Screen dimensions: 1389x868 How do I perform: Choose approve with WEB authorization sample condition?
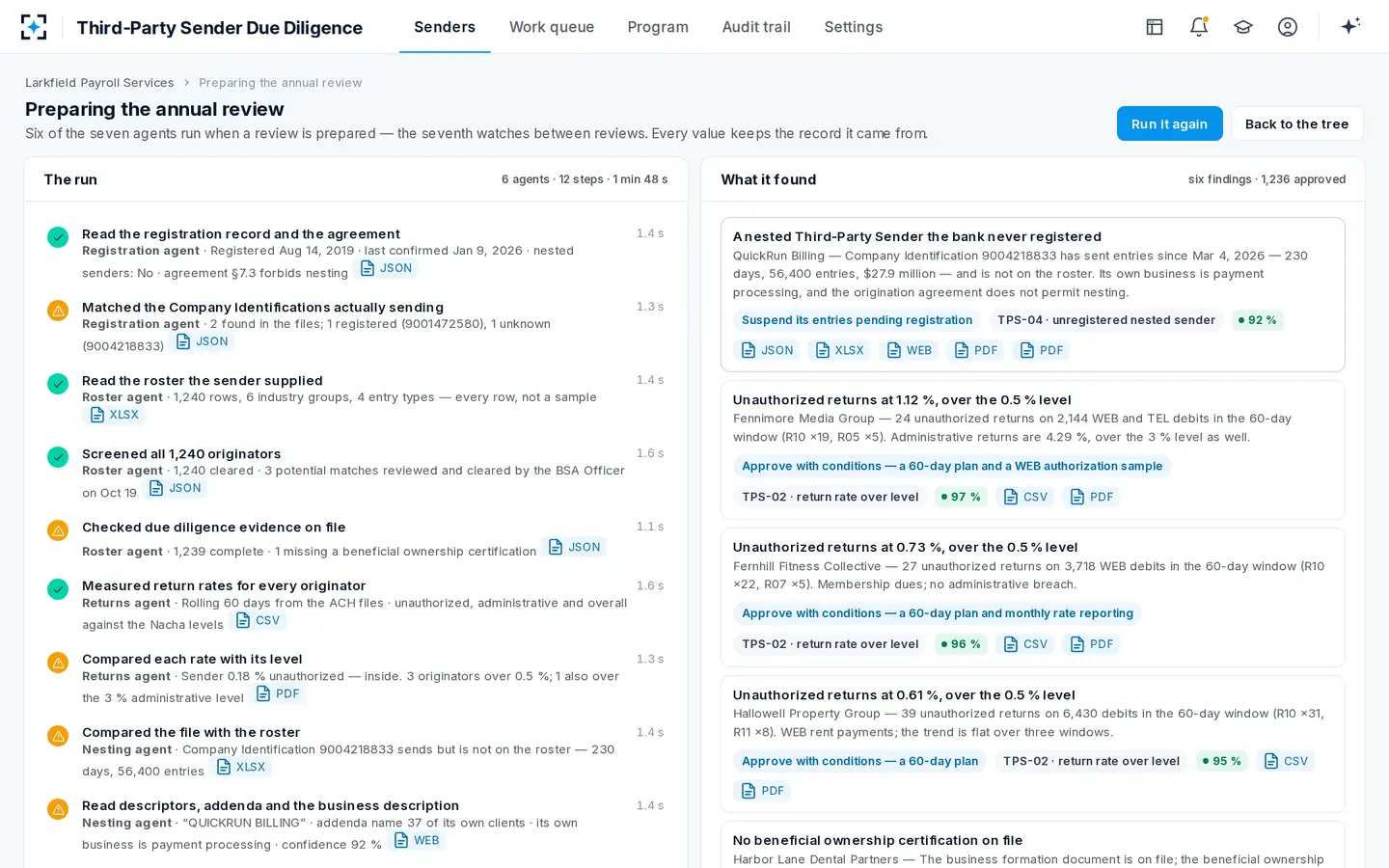click(x=952, y=466)
